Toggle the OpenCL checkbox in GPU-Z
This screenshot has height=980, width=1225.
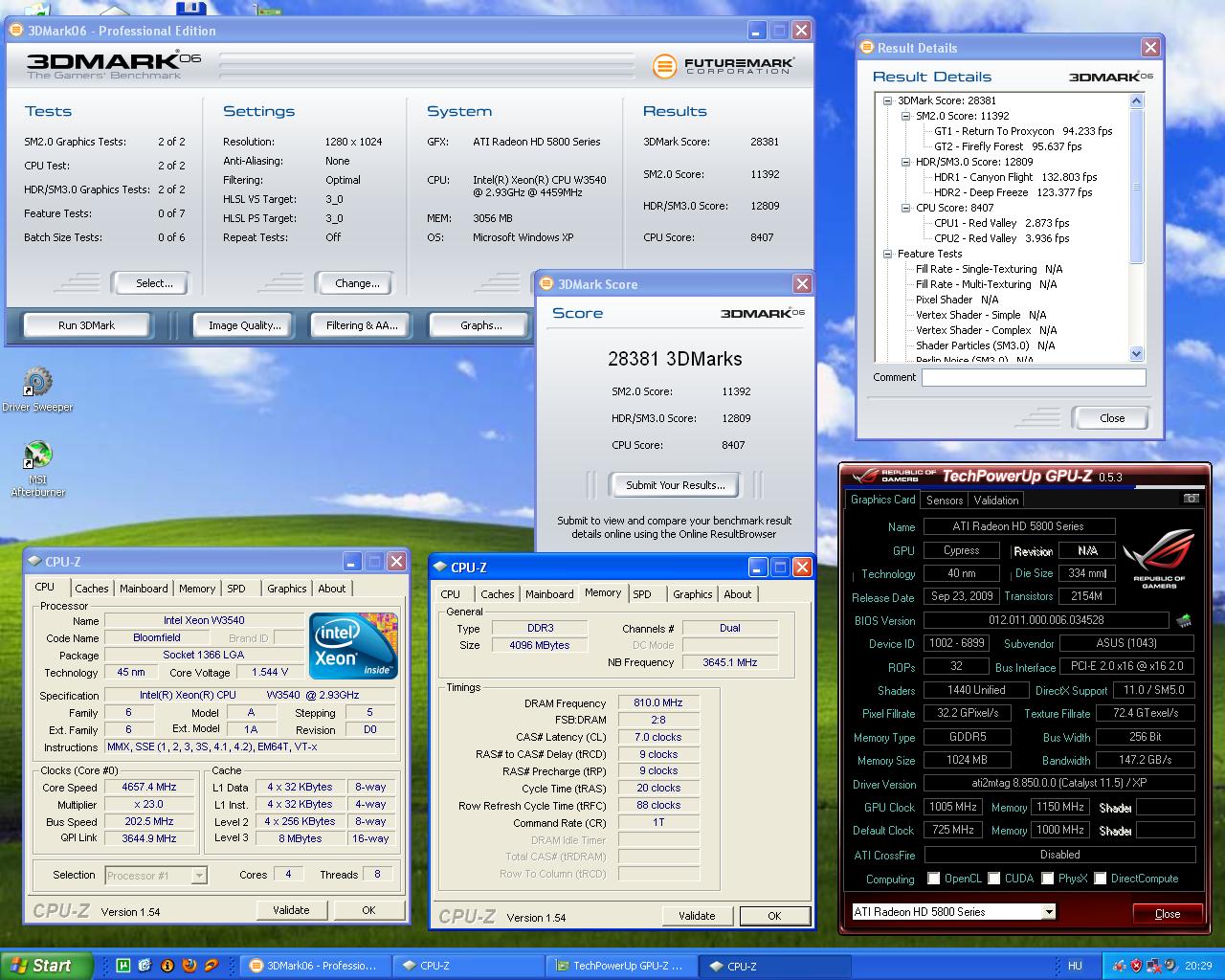(934, 879)
